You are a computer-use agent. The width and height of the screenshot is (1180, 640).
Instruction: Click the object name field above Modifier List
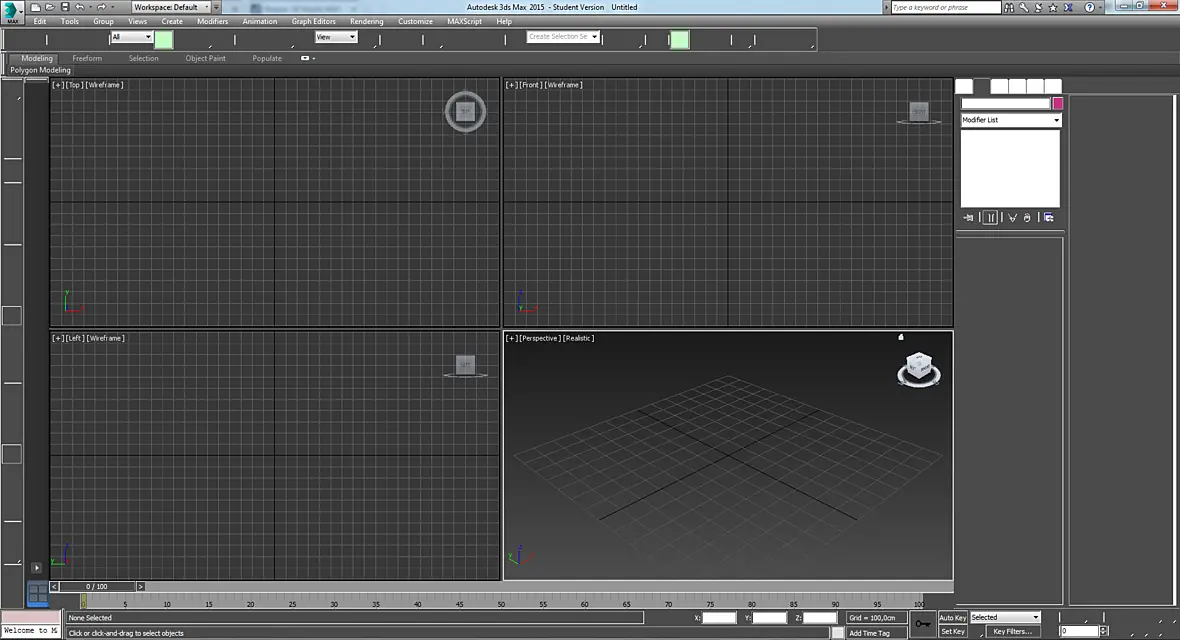(x=1005, y=103)
